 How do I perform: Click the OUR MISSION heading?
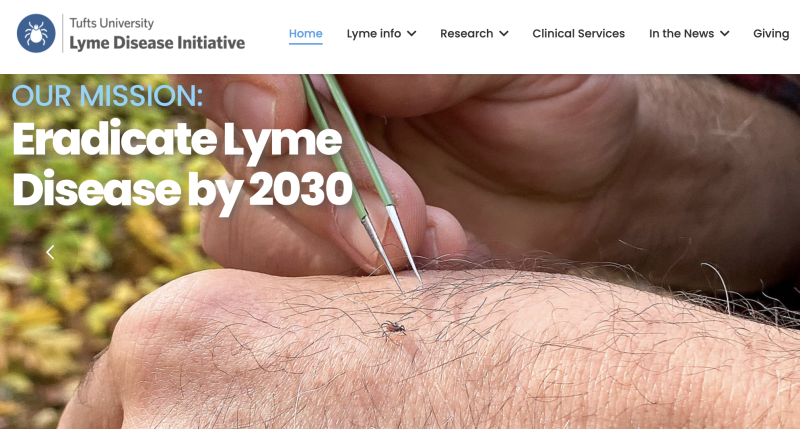coord(107,96)
